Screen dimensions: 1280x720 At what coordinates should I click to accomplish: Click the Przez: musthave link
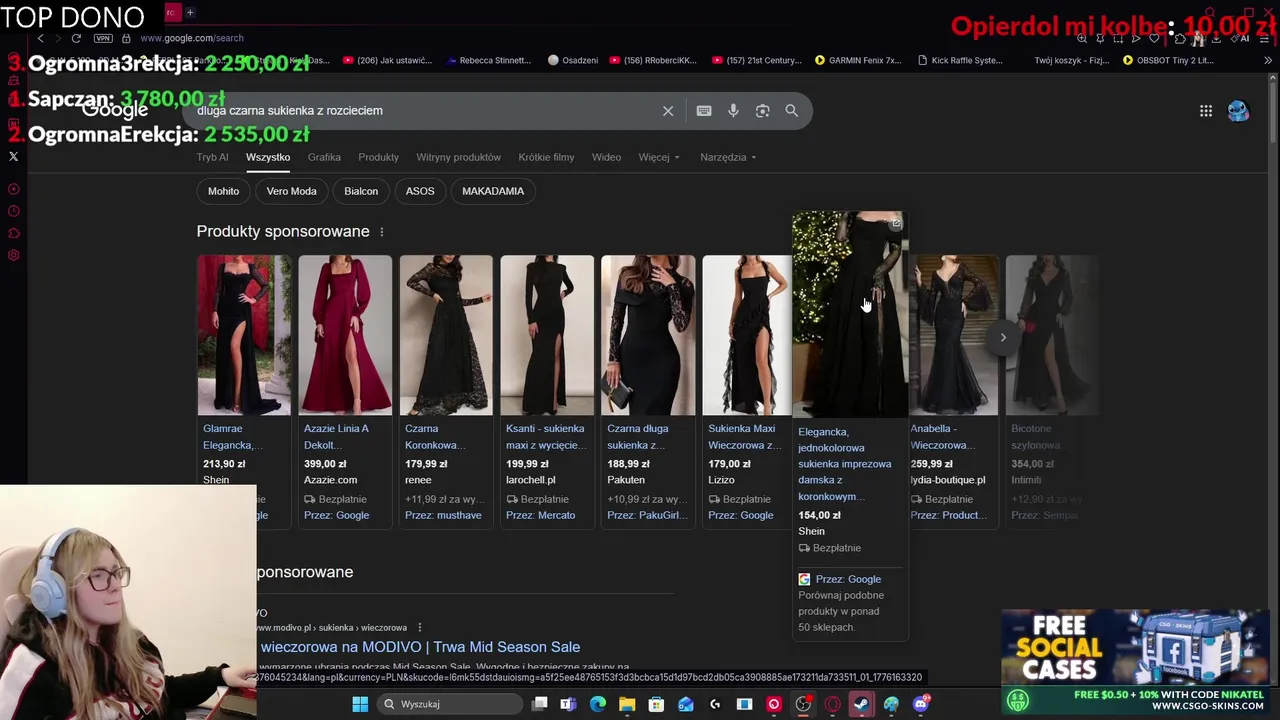point(443,515)
